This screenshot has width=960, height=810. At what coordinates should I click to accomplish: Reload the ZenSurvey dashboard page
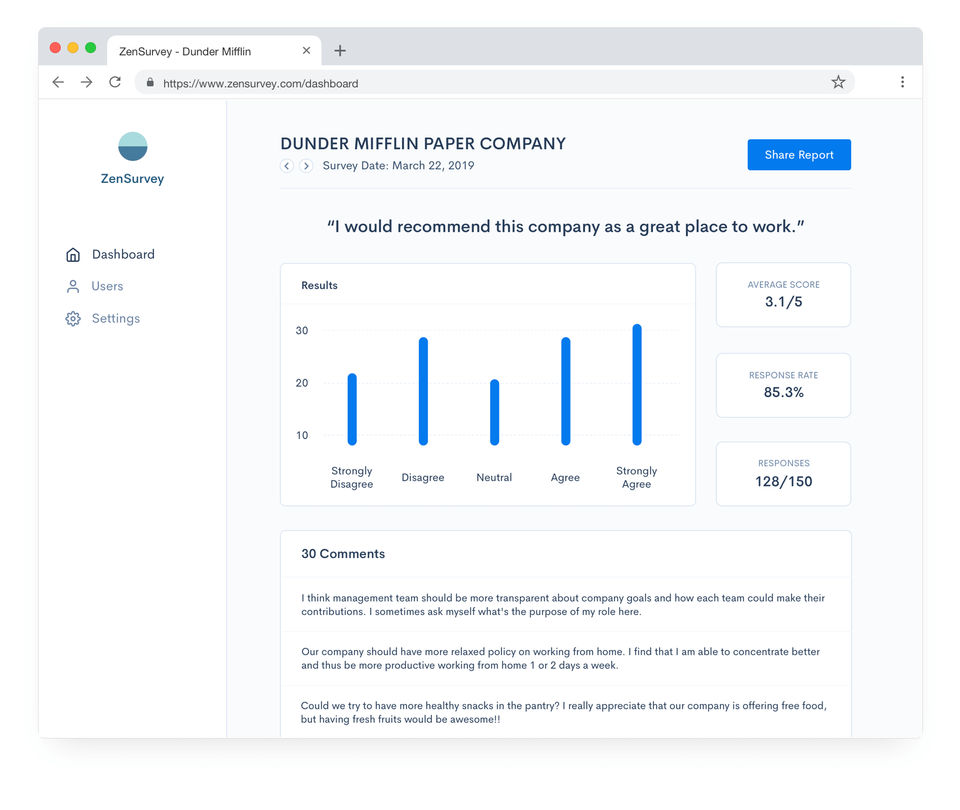(114, 82)
